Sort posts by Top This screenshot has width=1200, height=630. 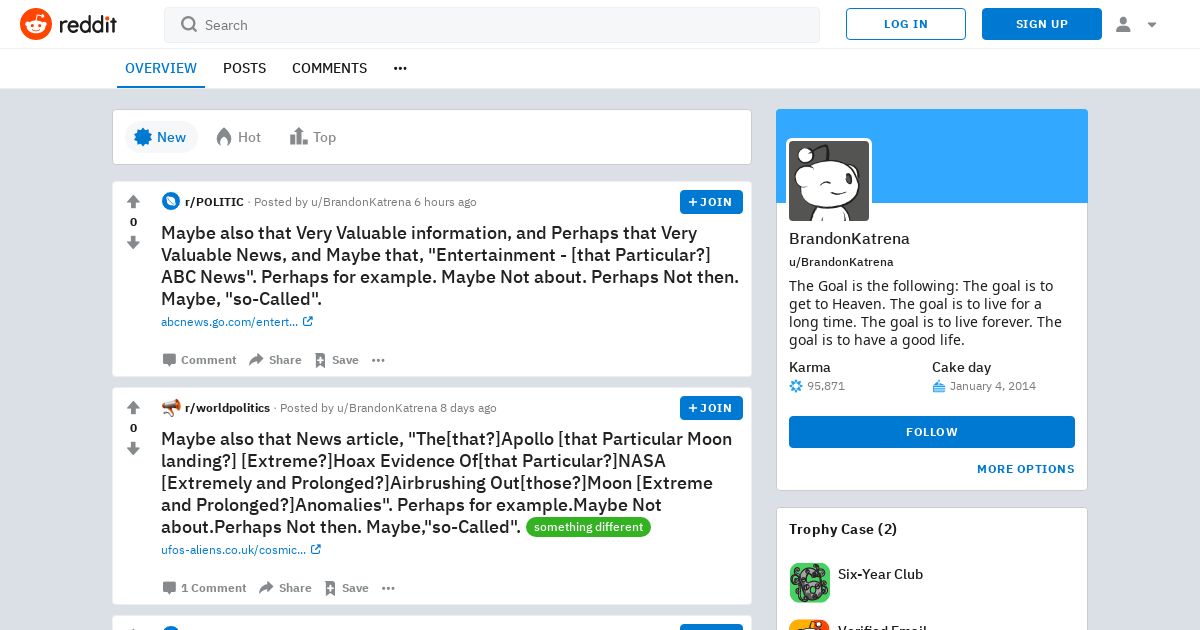(313, 137)
